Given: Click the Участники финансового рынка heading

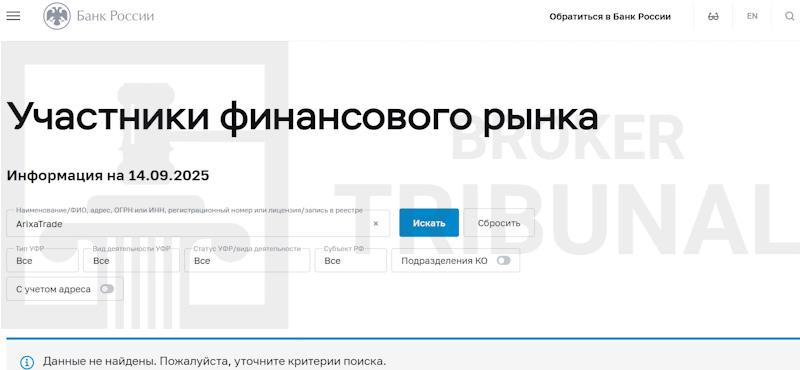Looking at the screenshot, I should pyautogui.click(x=302, y=117).
